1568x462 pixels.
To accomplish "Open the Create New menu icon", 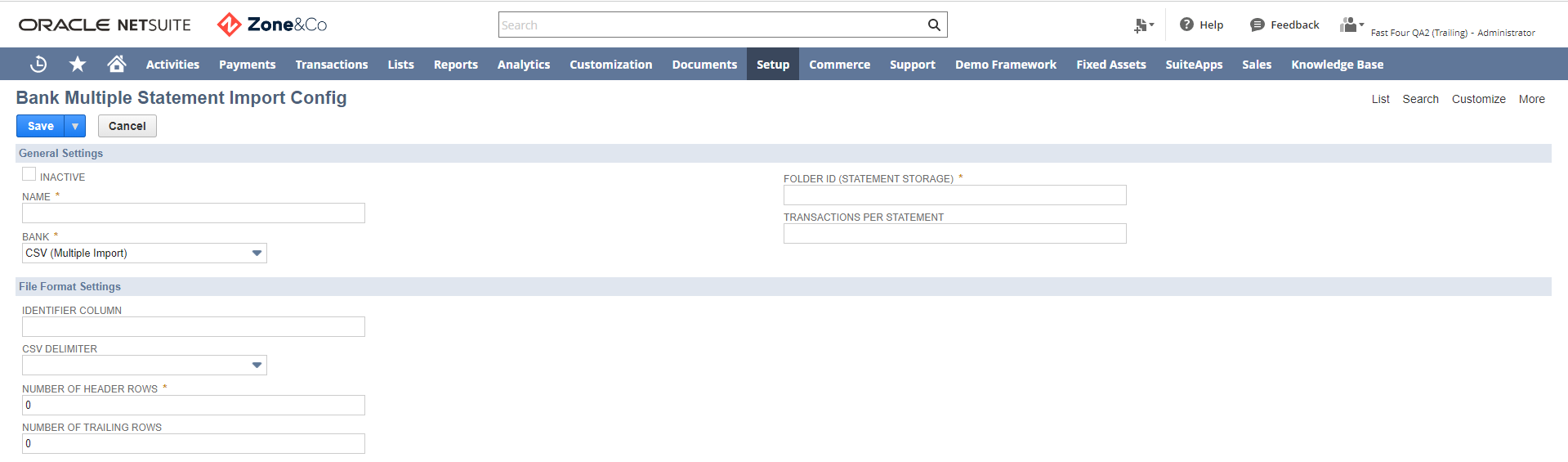I will (1144, 25).
